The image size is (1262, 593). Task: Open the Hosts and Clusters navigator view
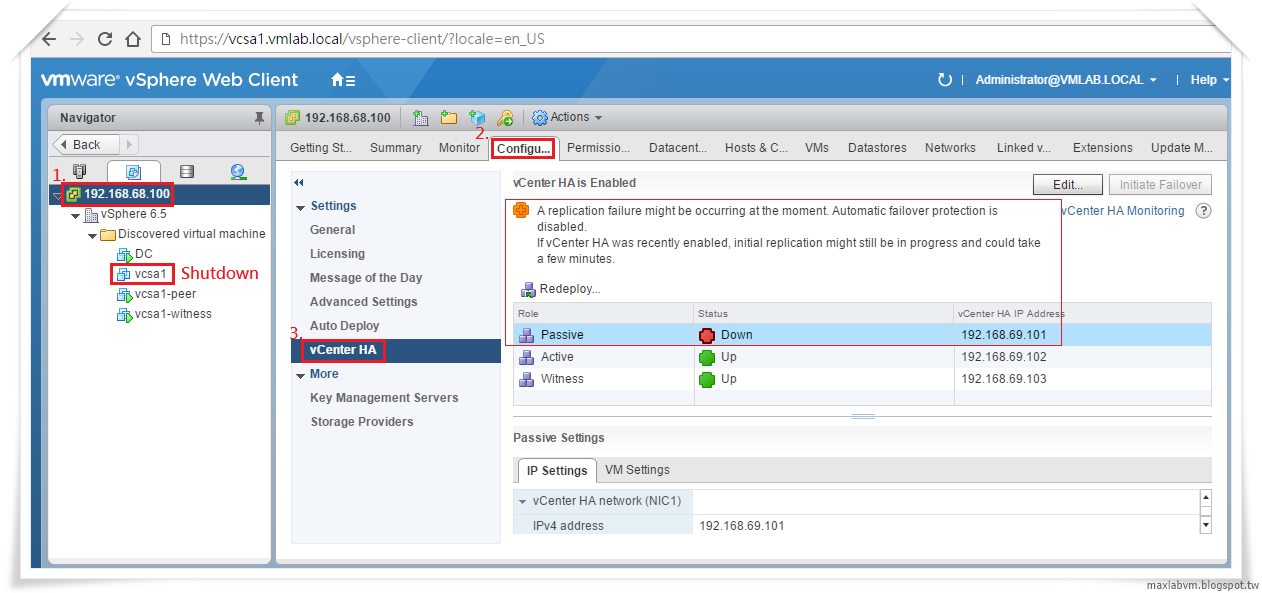click(80, 171)
